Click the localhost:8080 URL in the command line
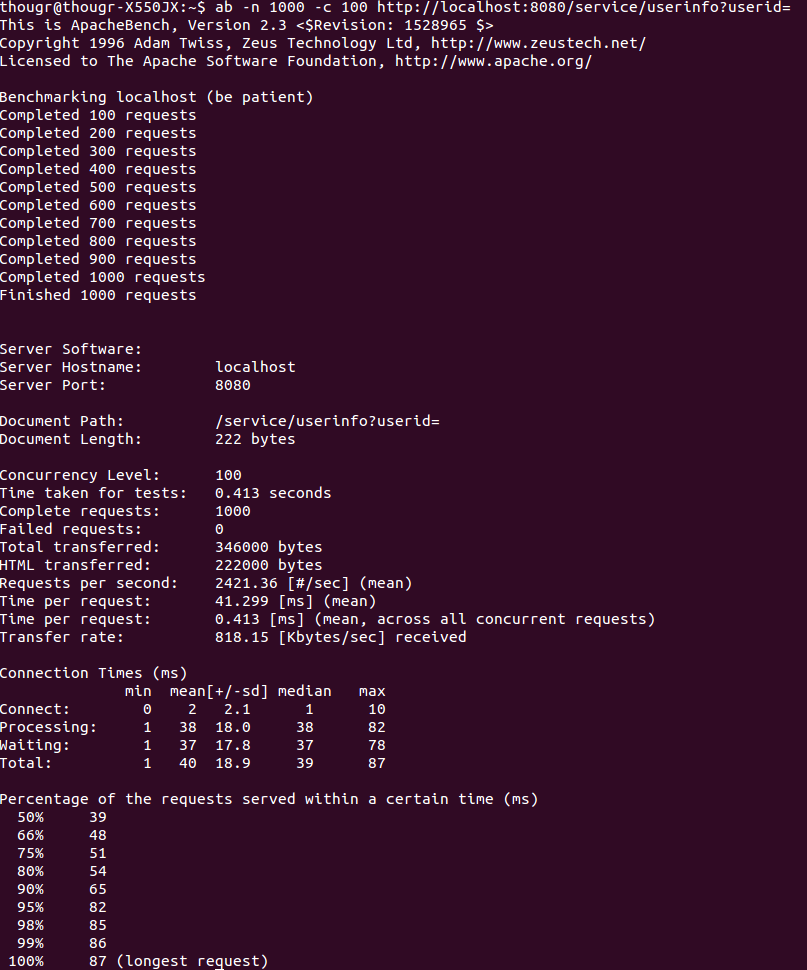The width and height of the screenshot is (807, 970). pyautogui.click(x=584, y=7)
